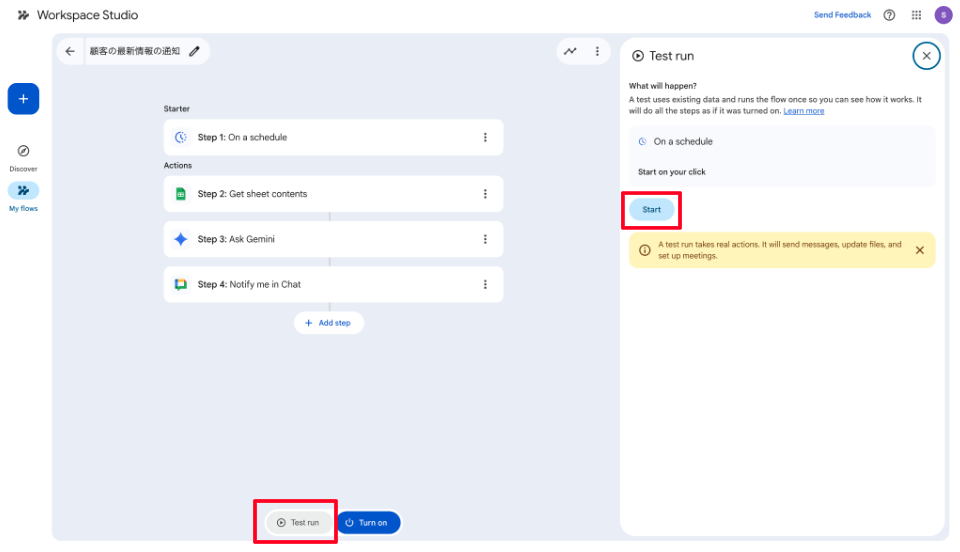Create new flow with plus button
The width and height of the screenshot is (960, 552).
click(x=23, y=99)
